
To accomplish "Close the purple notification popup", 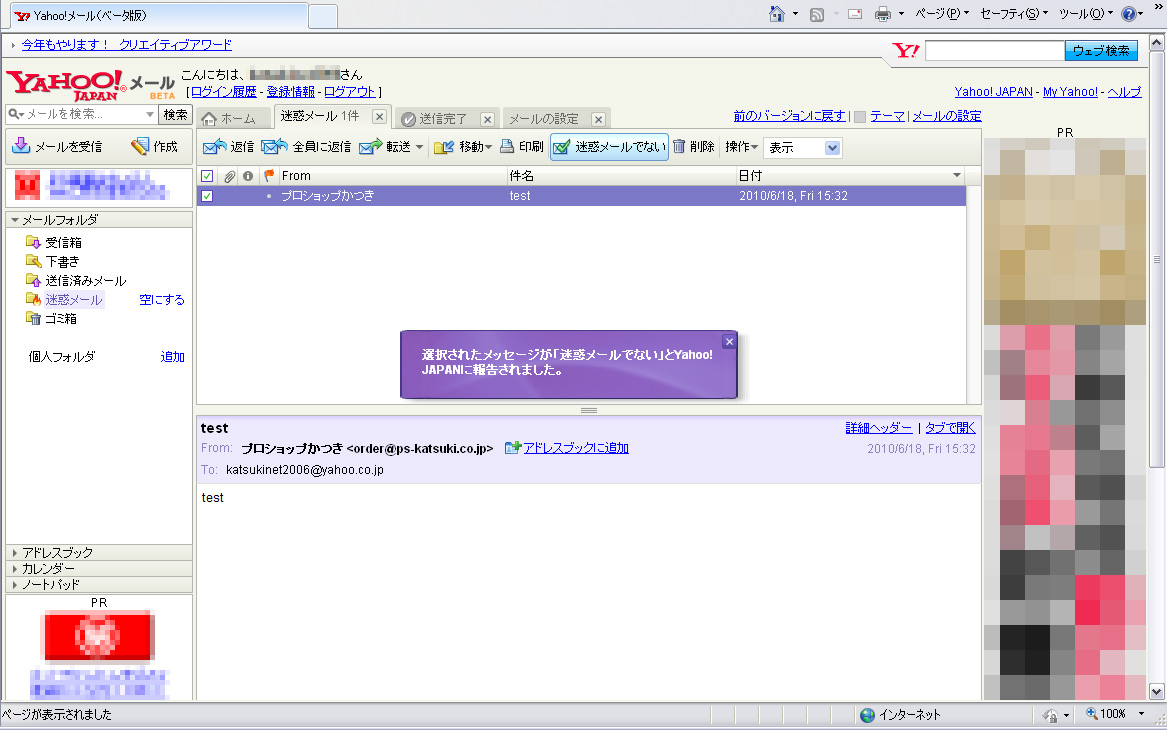I will 729,342.
